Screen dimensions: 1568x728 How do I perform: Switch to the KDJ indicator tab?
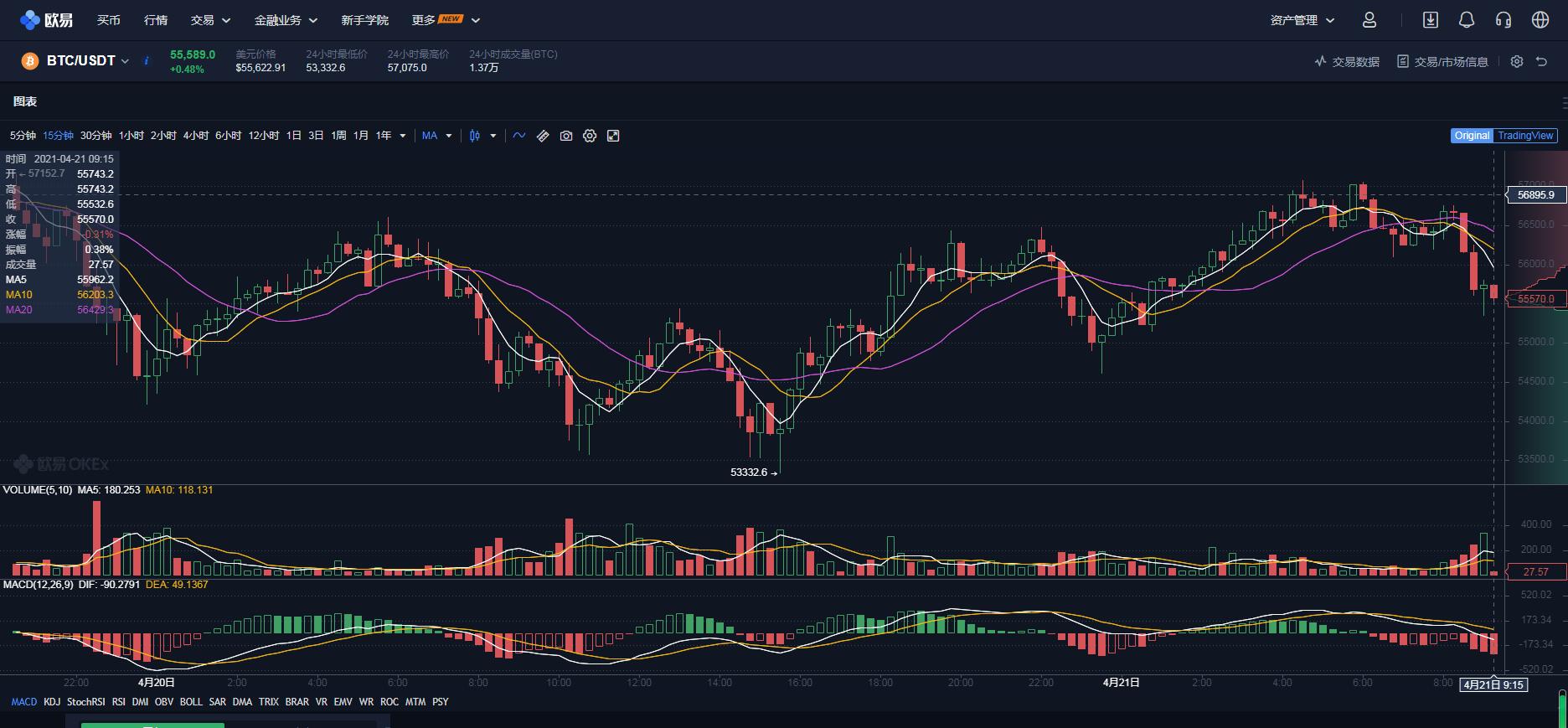coord(52,702)
